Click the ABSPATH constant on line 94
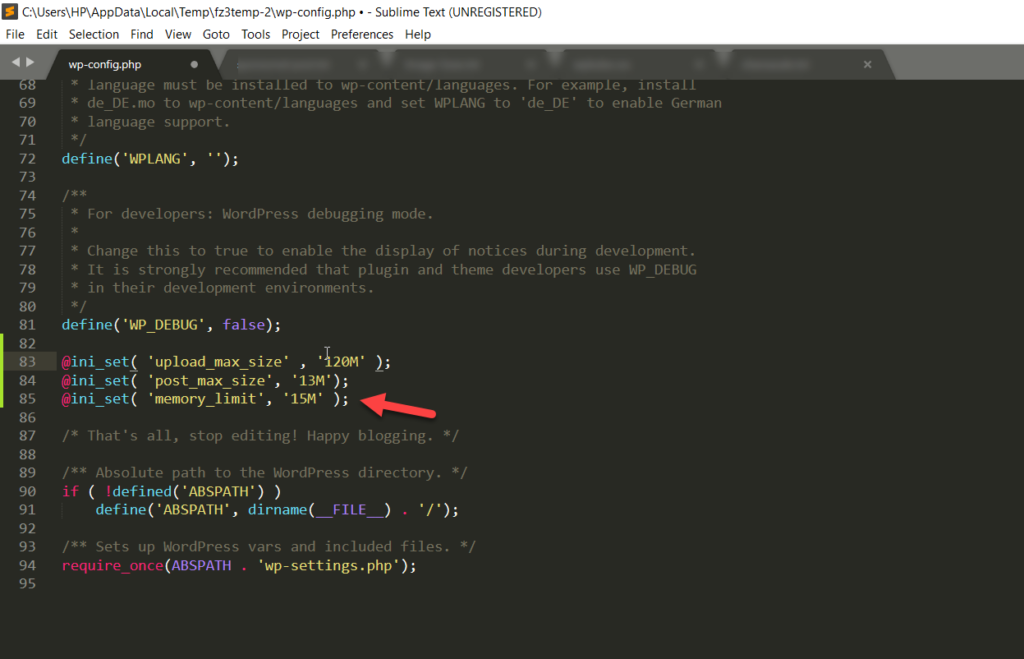This screenshot has width=1024, height=659. [x=201, y=566]
